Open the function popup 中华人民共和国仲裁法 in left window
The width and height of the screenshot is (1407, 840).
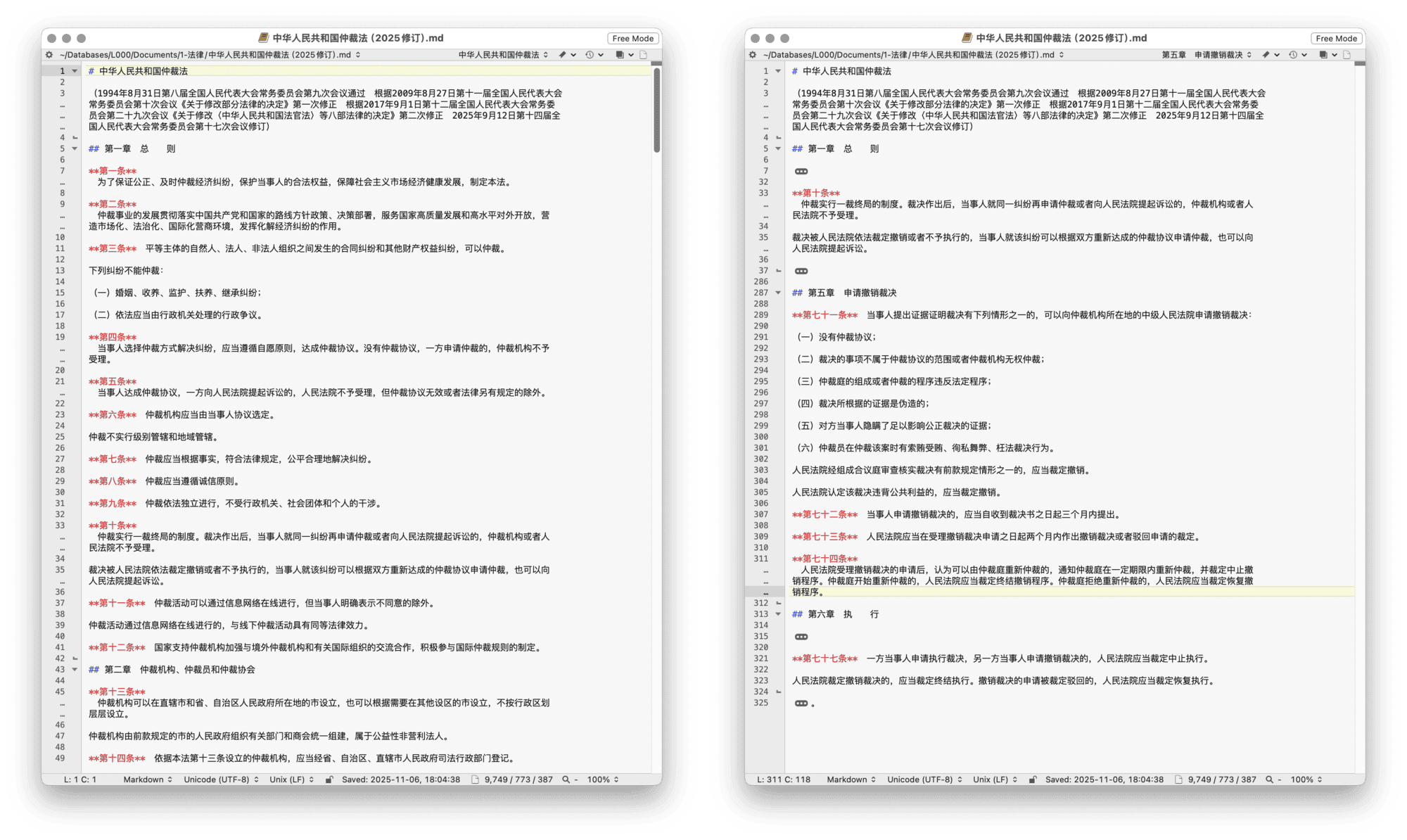pyautogui.click(x=503, y=55)
